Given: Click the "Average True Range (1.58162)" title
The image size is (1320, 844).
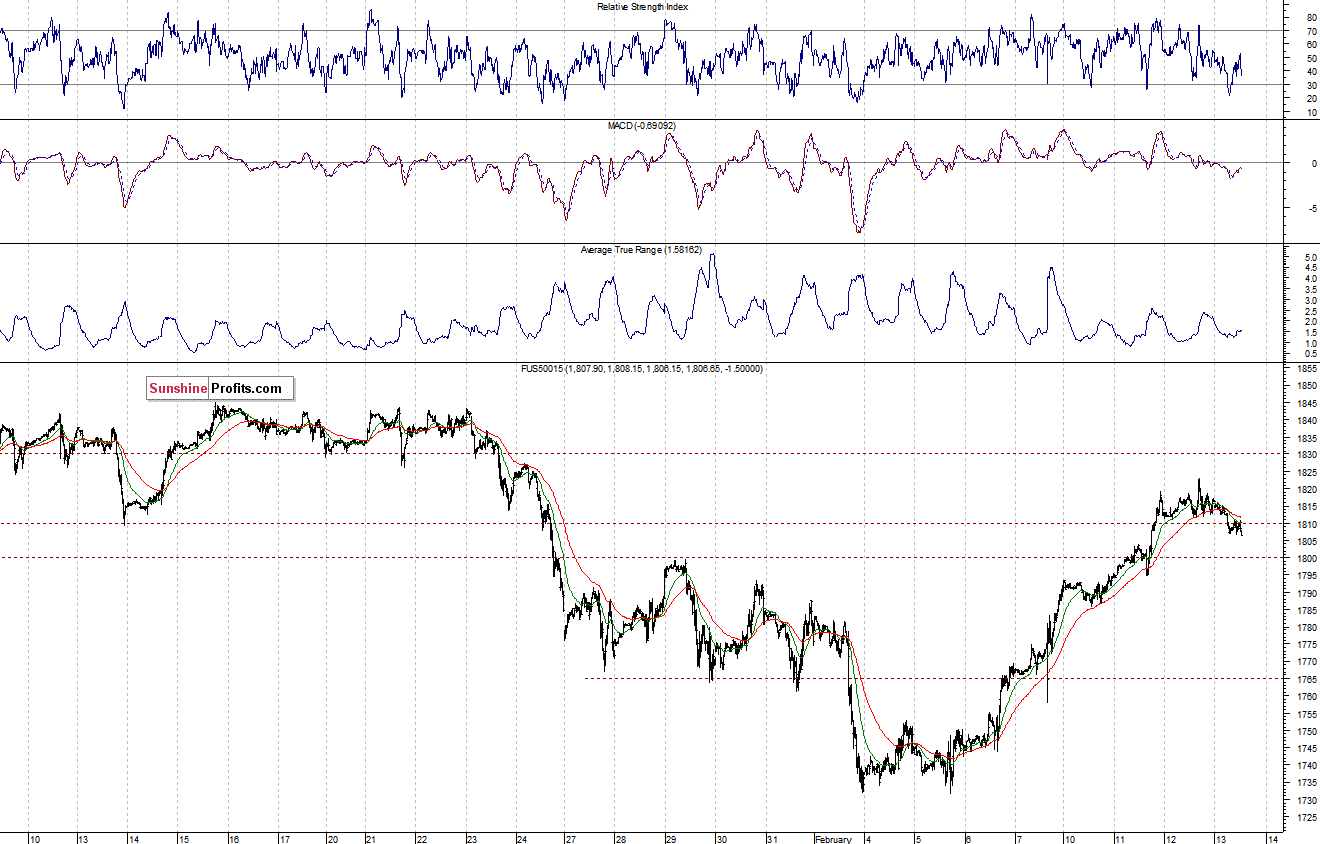Looking at the screenshot, I should [642, 249].
